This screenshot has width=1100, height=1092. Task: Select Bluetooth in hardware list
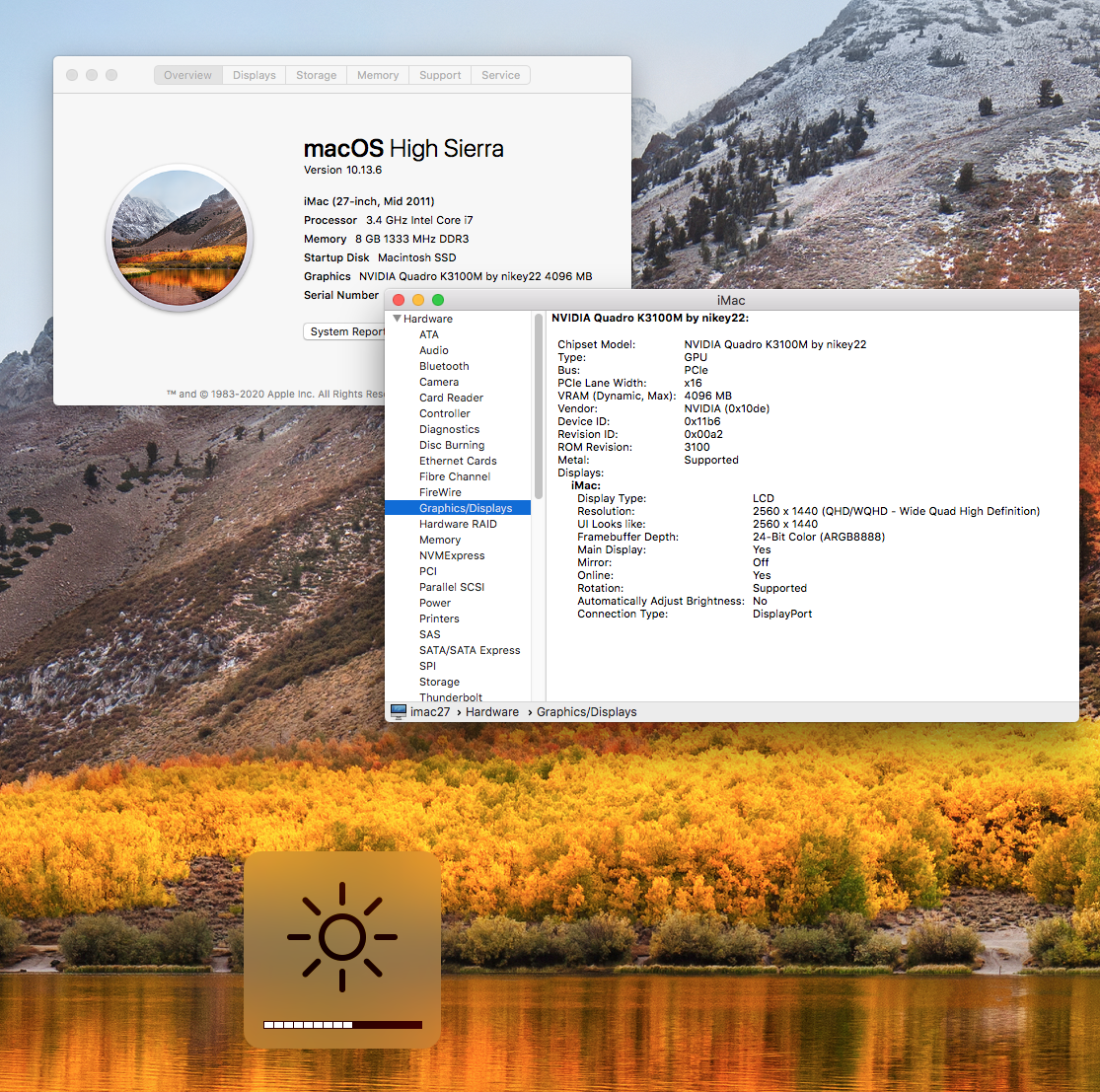point(444,366)
